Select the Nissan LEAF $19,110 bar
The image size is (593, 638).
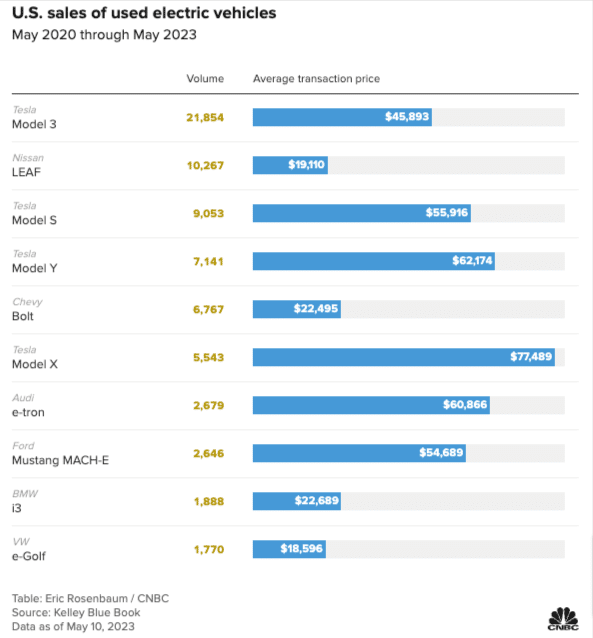click(x=290, y=165)
